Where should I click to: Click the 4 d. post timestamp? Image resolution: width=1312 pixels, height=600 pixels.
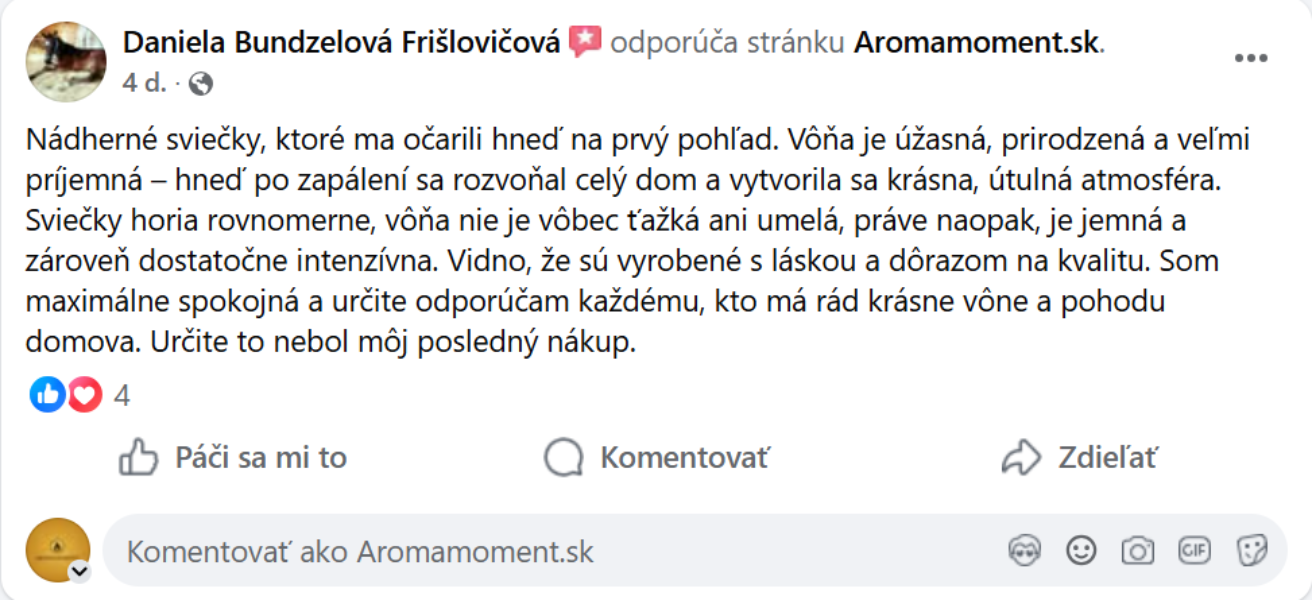pyautogui.click(x=144, y=83)
